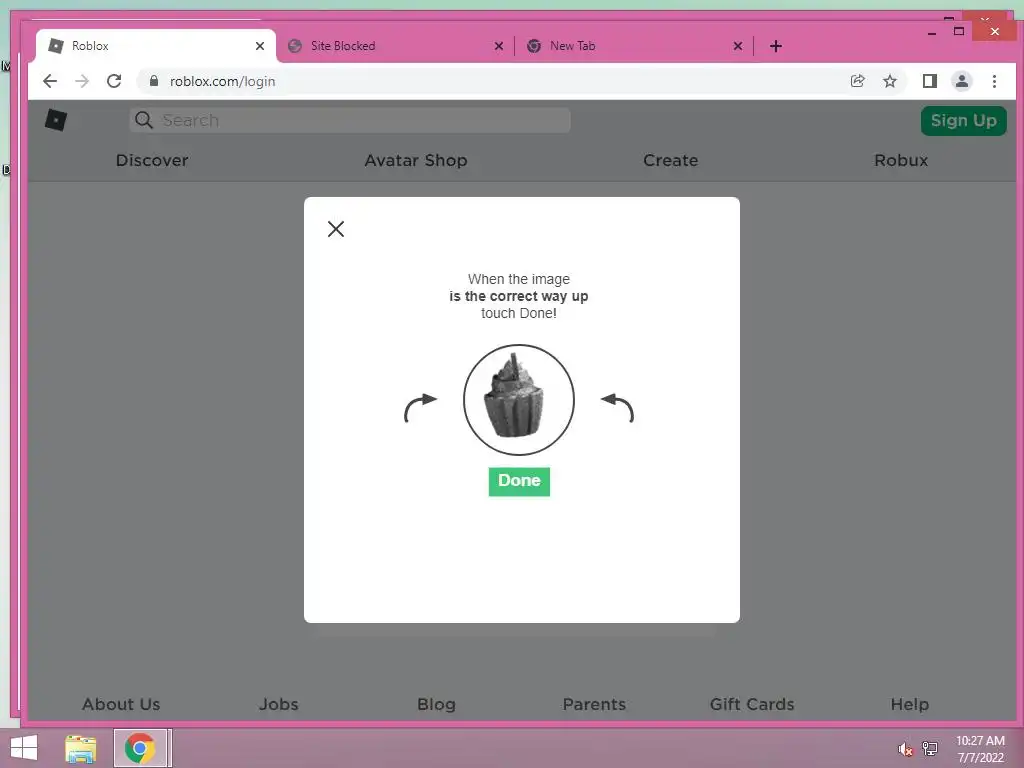The image size is (1024, 768).
Task: Open the taskbar clock showing 10:27 AM
Action: tap(980, 749)
